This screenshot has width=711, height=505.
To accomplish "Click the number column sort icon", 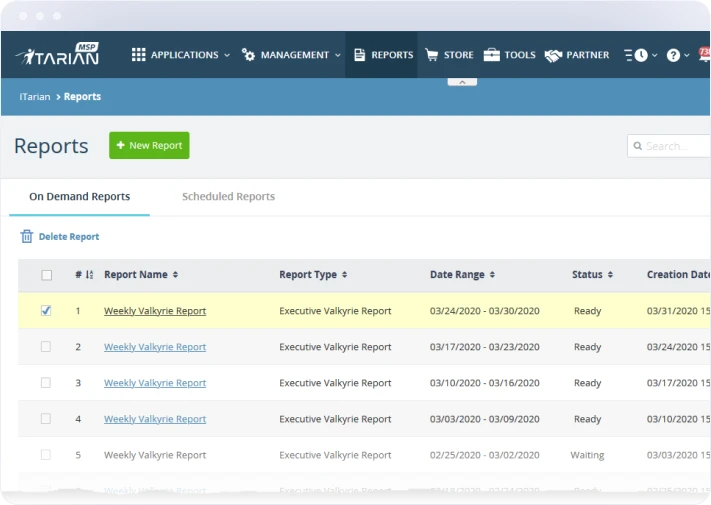I will [x=89, y=275].
